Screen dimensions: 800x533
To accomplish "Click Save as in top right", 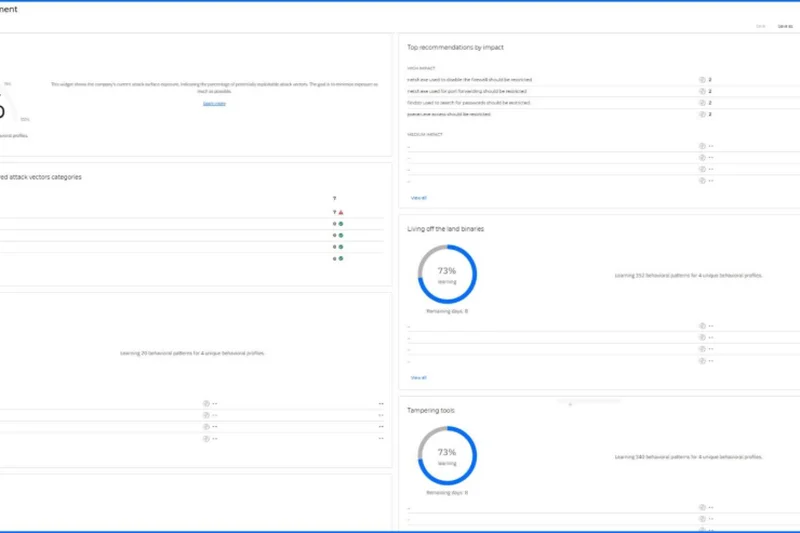I will tap(785, 26).
